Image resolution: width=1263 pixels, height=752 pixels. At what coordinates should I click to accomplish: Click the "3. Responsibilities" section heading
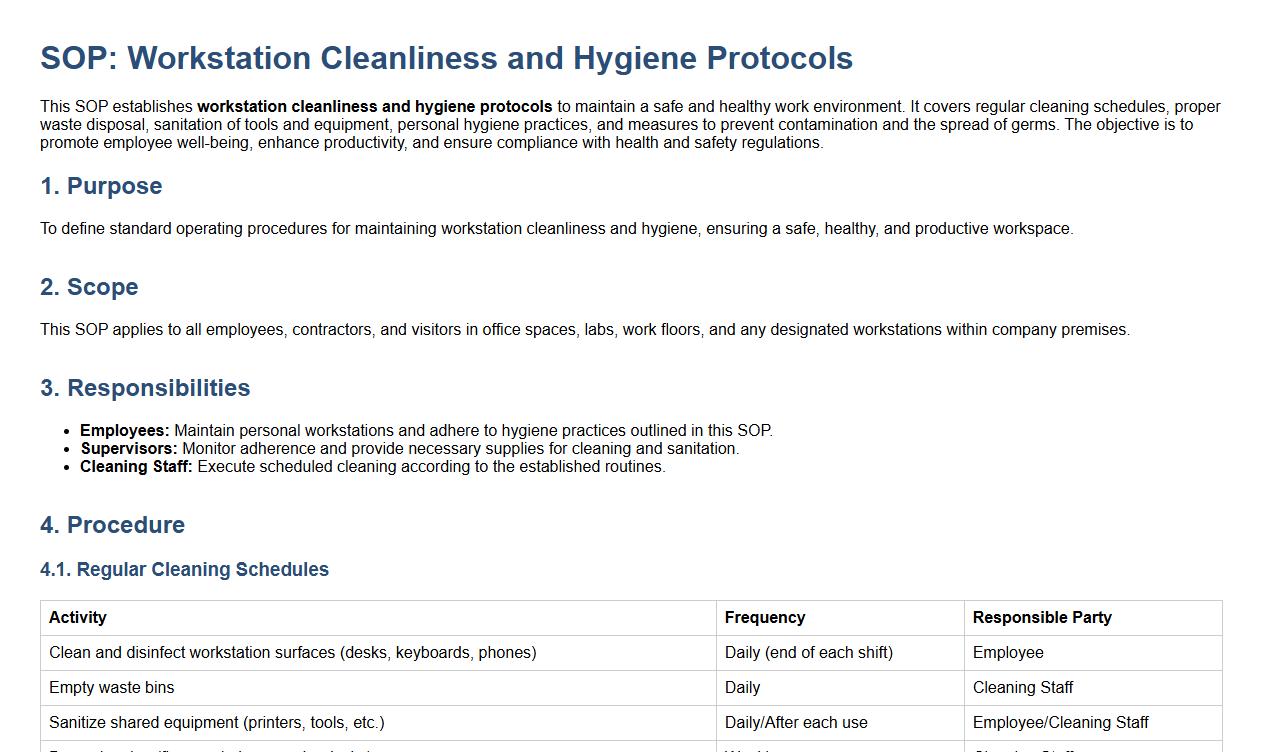click(x=145, y=388)
